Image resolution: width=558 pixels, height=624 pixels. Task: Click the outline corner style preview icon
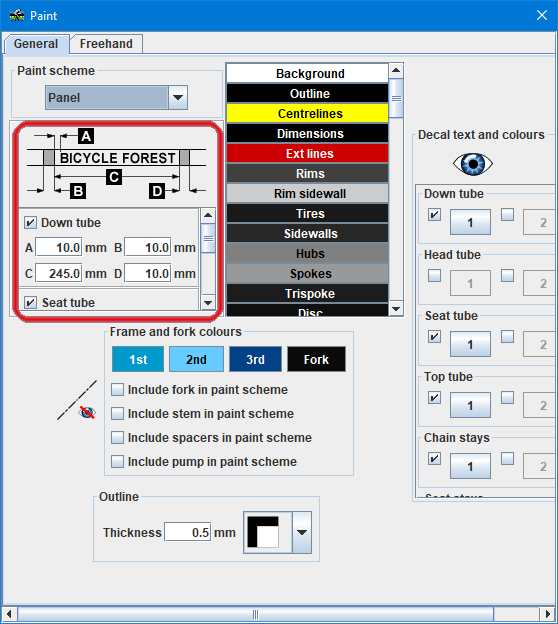tap(263, 532)
